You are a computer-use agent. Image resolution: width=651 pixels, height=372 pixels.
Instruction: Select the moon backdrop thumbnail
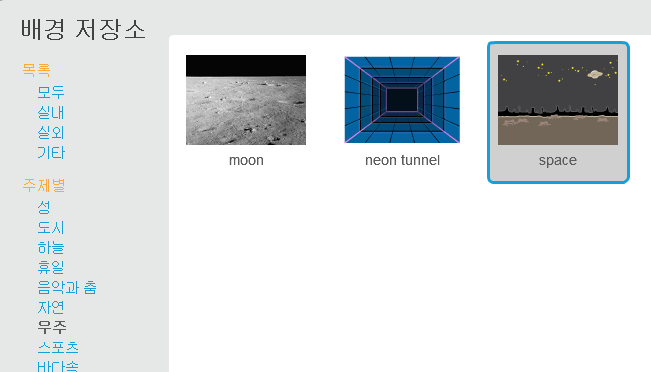click(x=246, y=100)
